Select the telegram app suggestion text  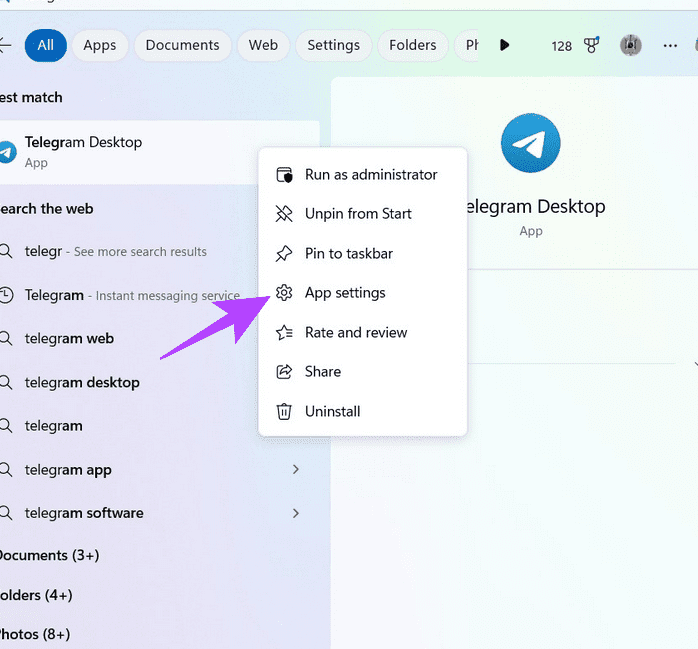coord(68,470)
